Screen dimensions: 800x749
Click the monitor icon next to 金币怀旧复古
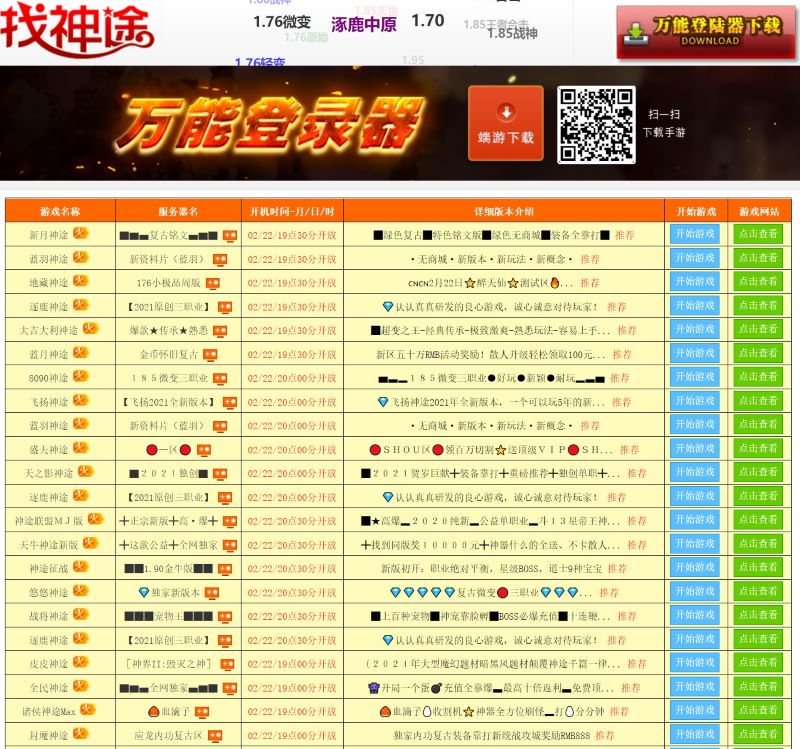(210, 355)
